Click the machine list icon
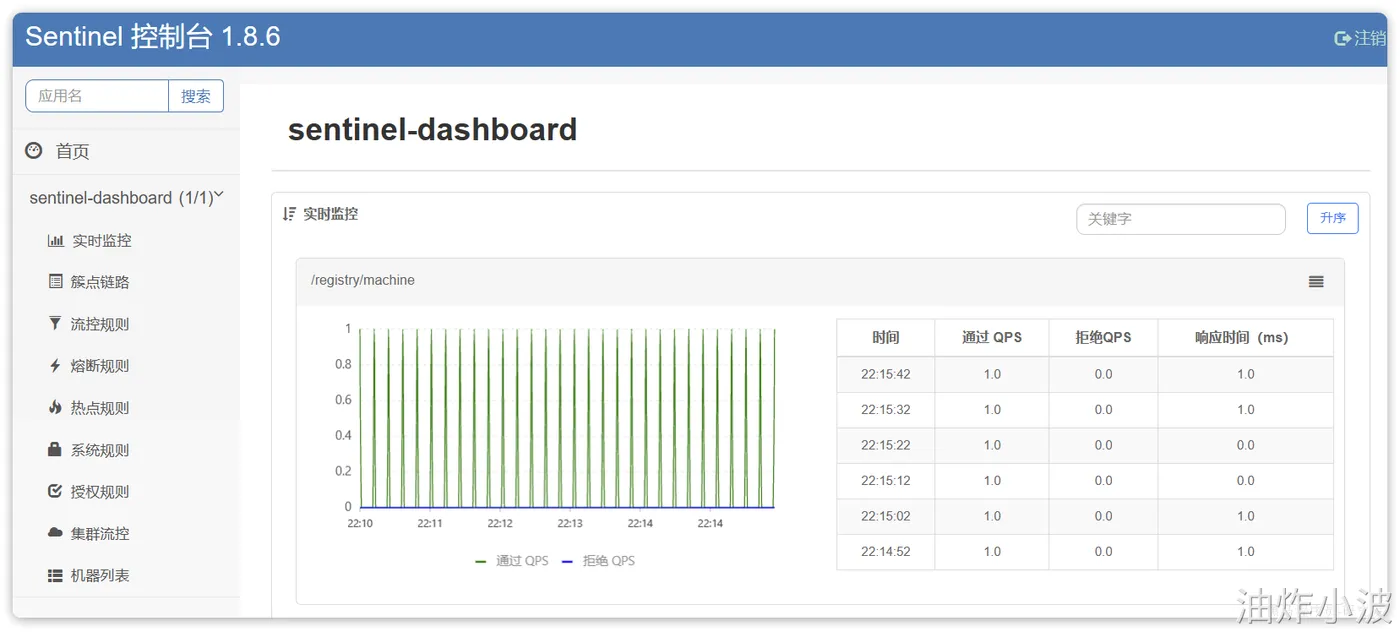Screen dimensions: 1400x632 [x=55, y=576]
